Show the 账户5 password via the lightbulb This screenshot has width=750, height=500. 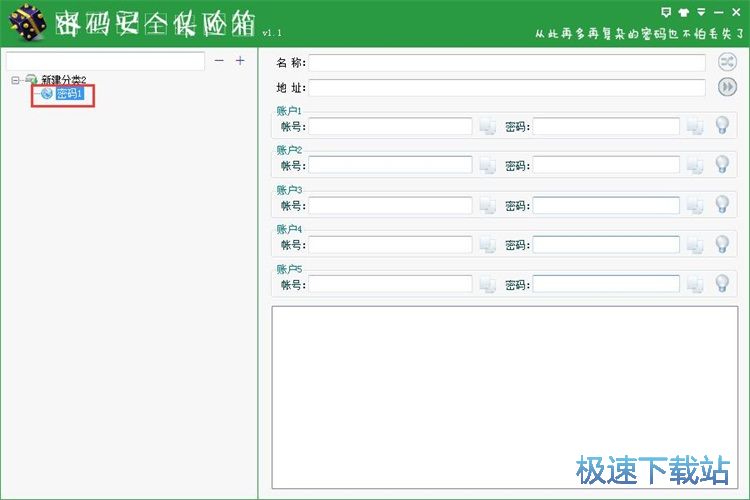coord(721,283)
